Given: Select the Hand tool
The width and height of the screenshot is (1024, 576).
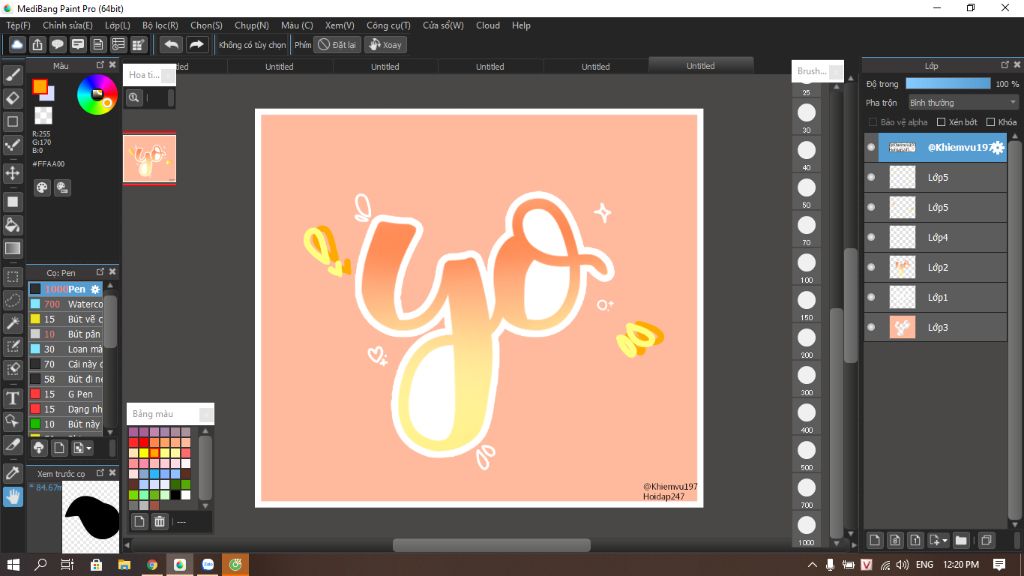Looking at the screenshot, I should pyautogui.click(x=12, y=497).
